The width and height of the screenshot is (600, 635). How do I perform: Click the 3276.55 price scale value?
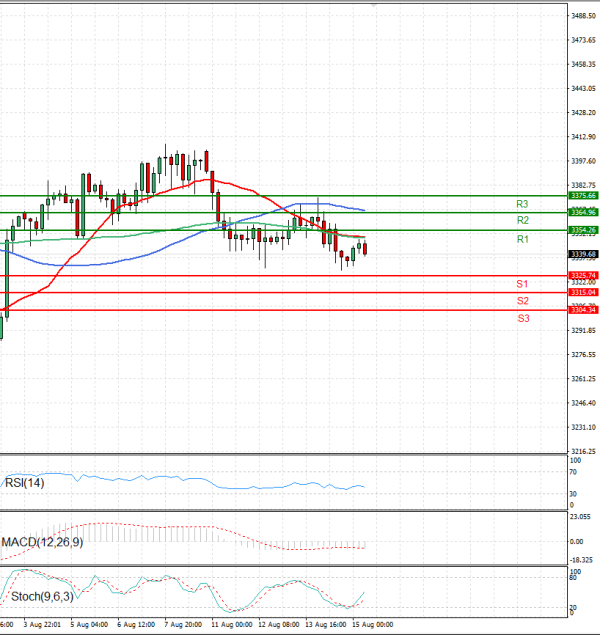[583, 355]
